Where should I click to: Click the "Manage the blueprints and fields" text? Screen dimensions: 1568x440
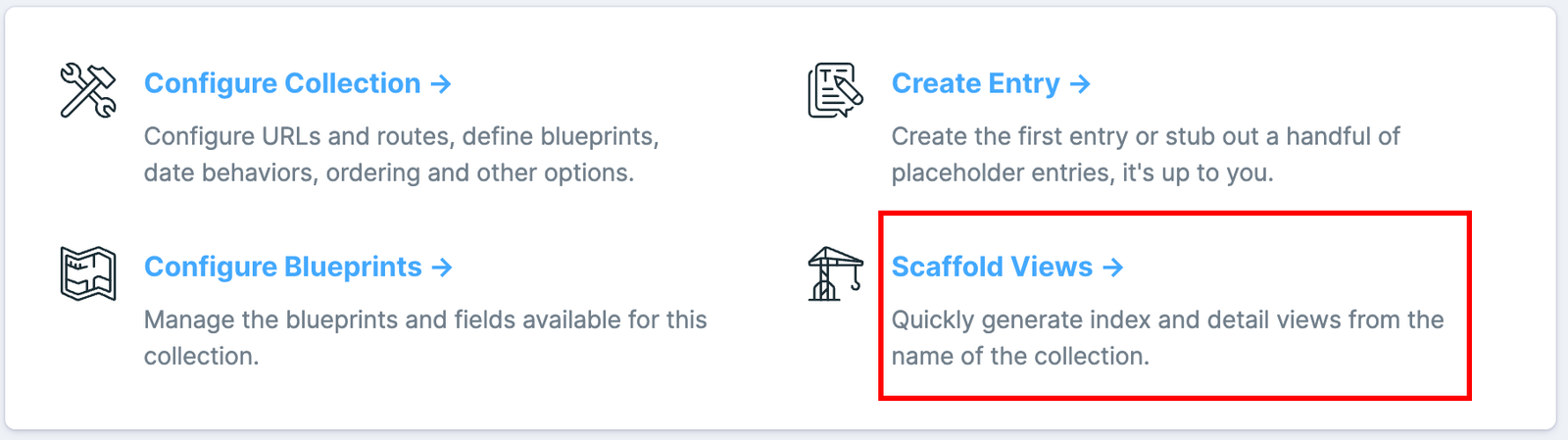(x=424, y=319)
